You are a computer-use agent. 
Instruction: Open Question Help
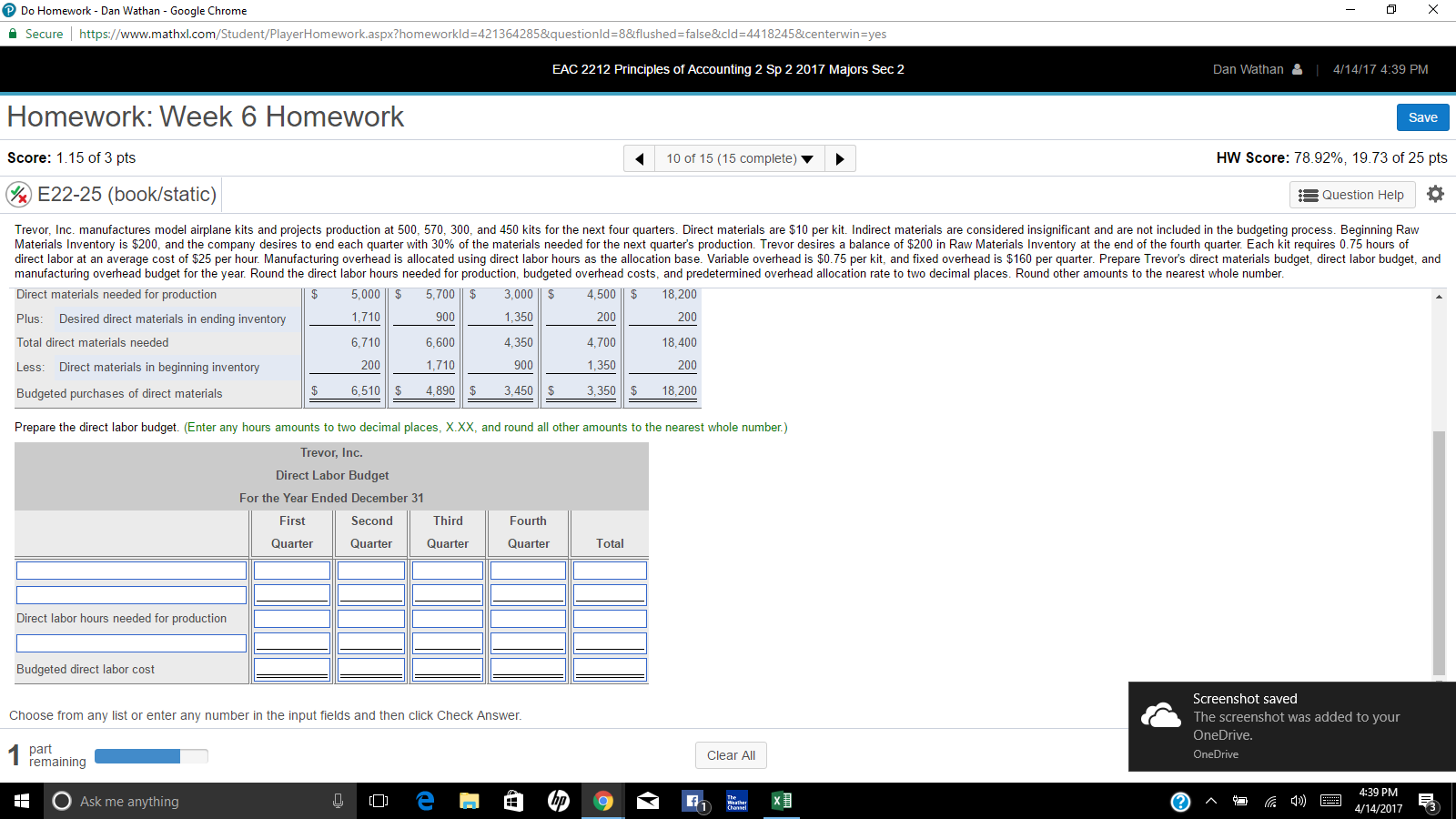tap(1352, 195)
